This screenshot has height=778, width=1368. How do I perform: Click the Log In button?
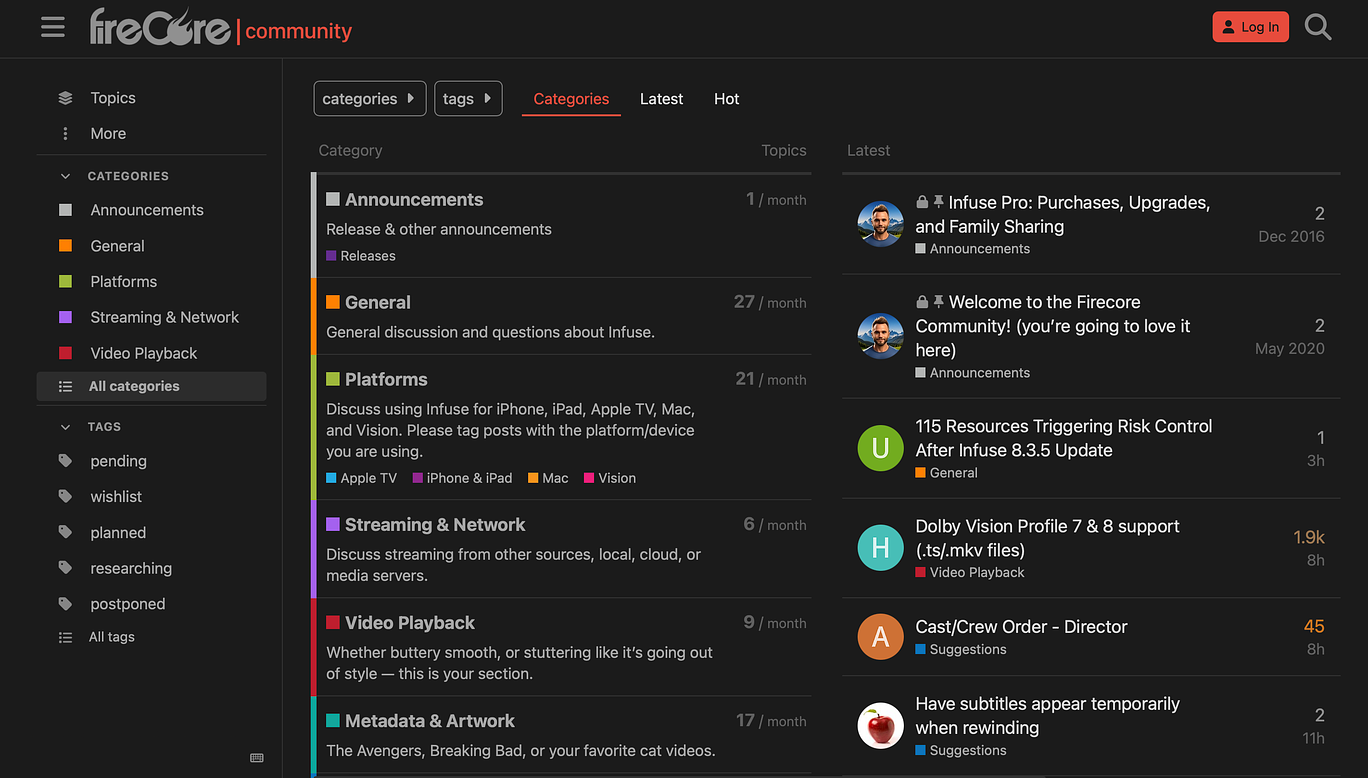click(x=1250, y=27)
